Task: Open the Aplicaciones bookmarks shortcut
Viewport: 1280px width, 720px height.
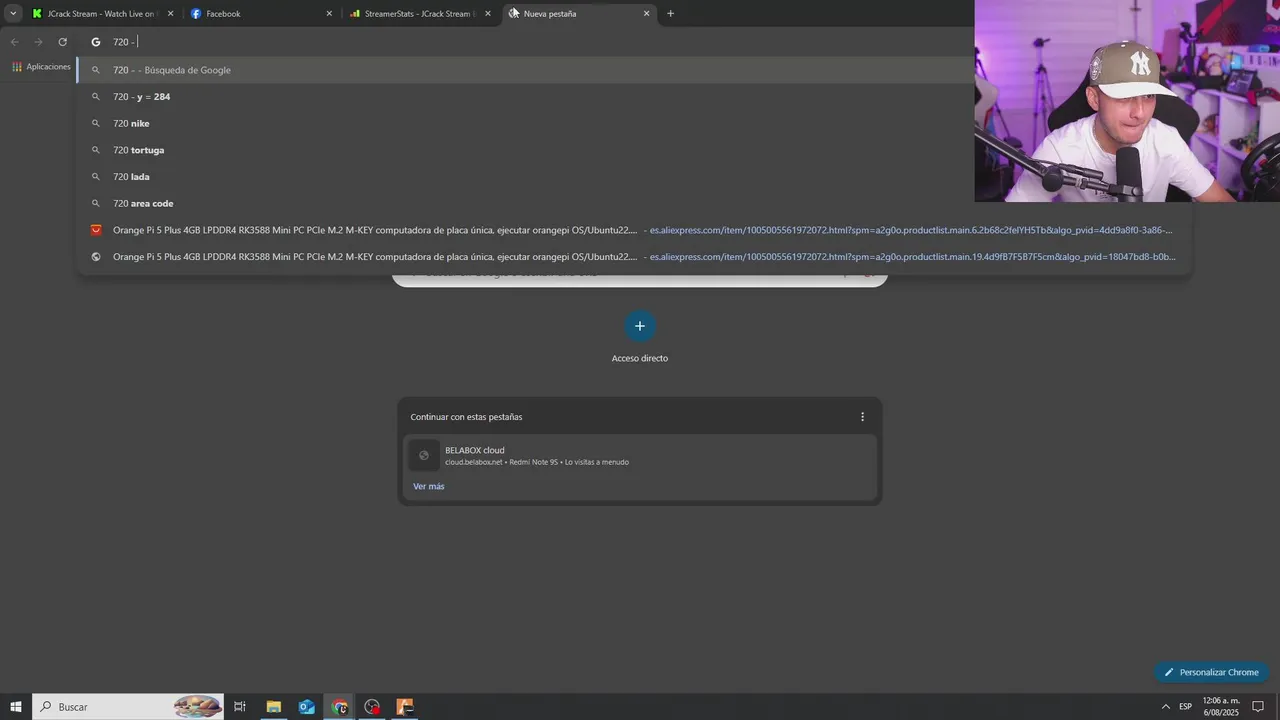Action: pyautogui.click(x=42, y=67)
